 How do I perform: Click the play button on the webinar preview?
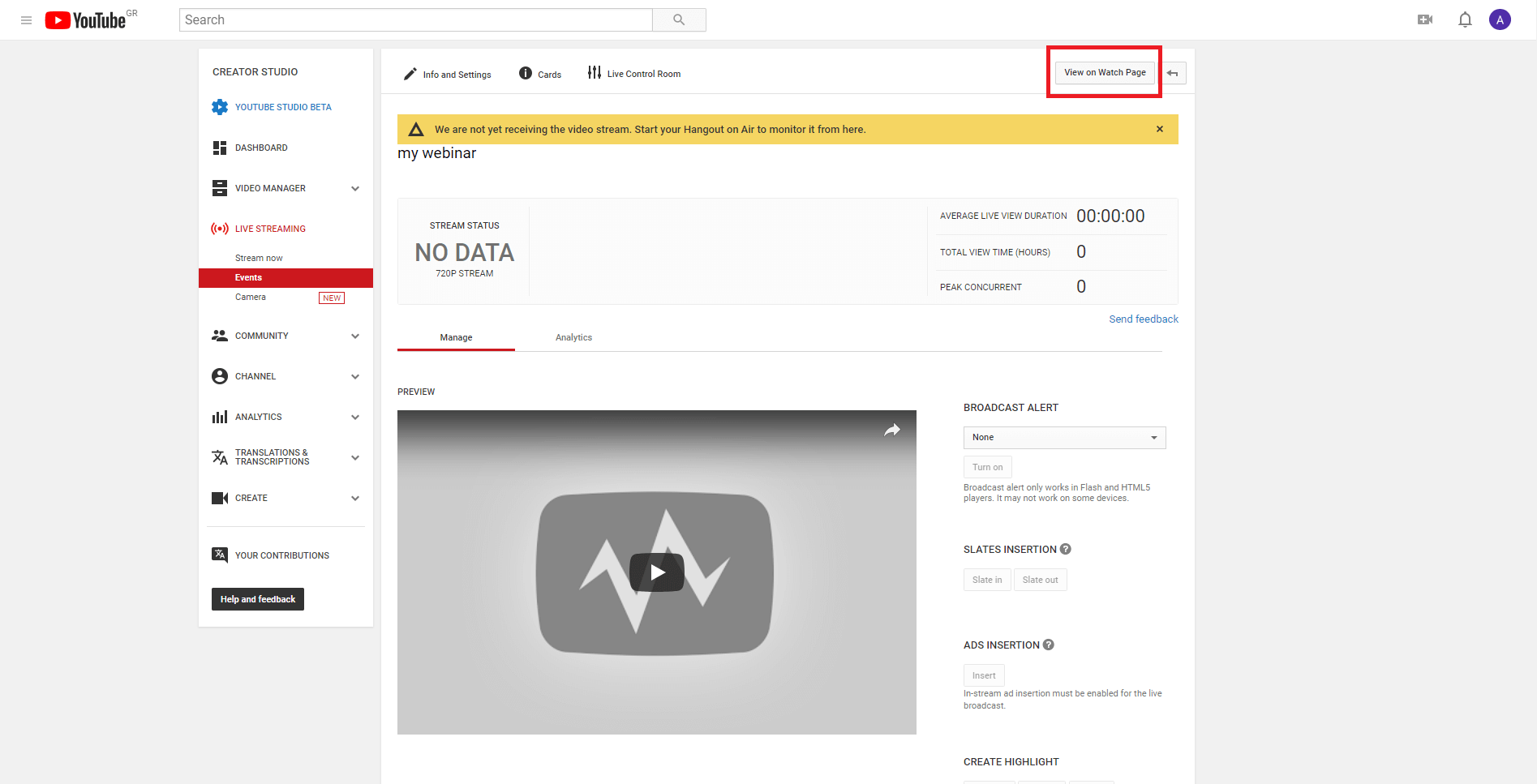[656, 572]
